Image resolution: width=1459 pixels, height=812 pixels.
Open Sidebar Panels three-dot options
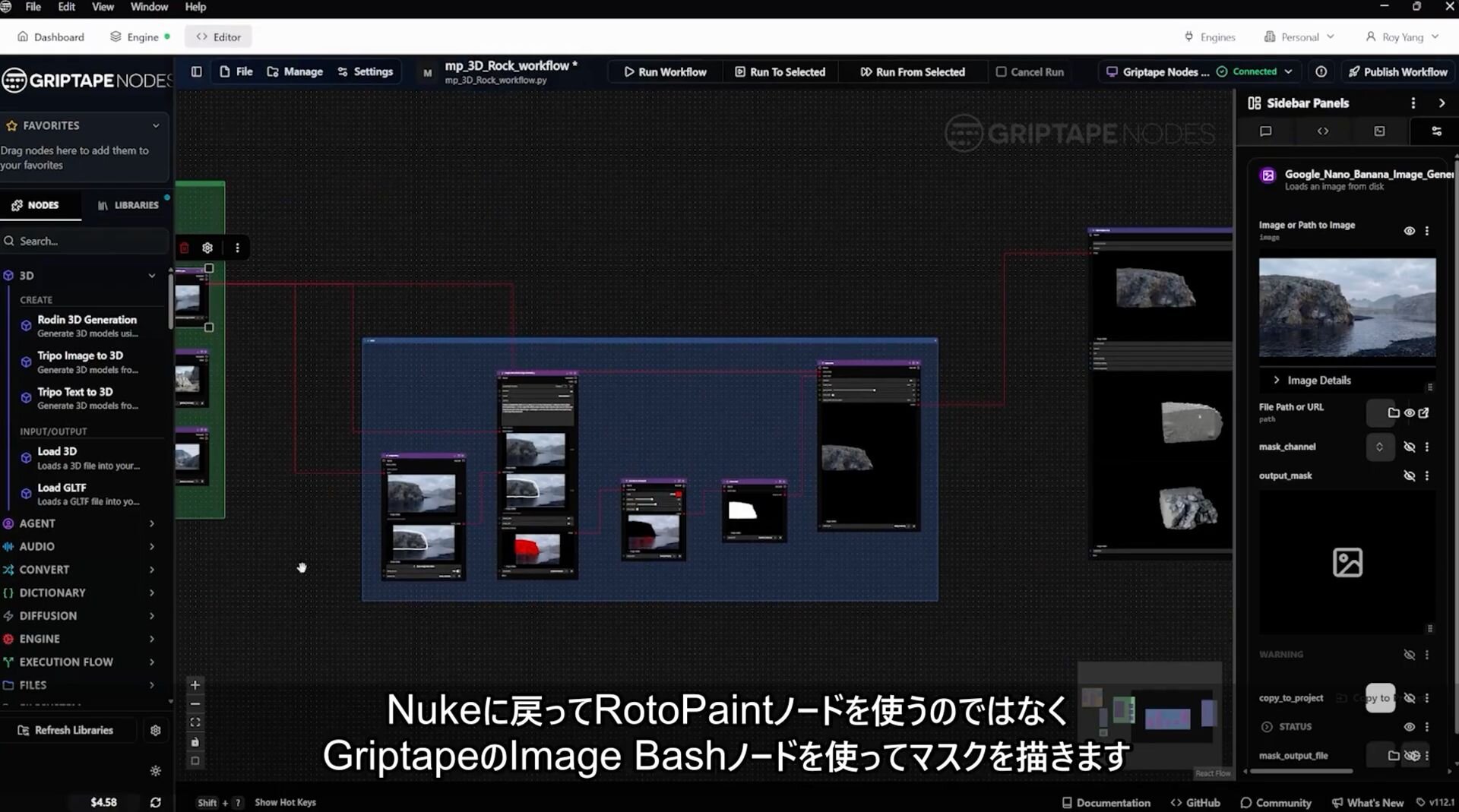coord(1413,103)
